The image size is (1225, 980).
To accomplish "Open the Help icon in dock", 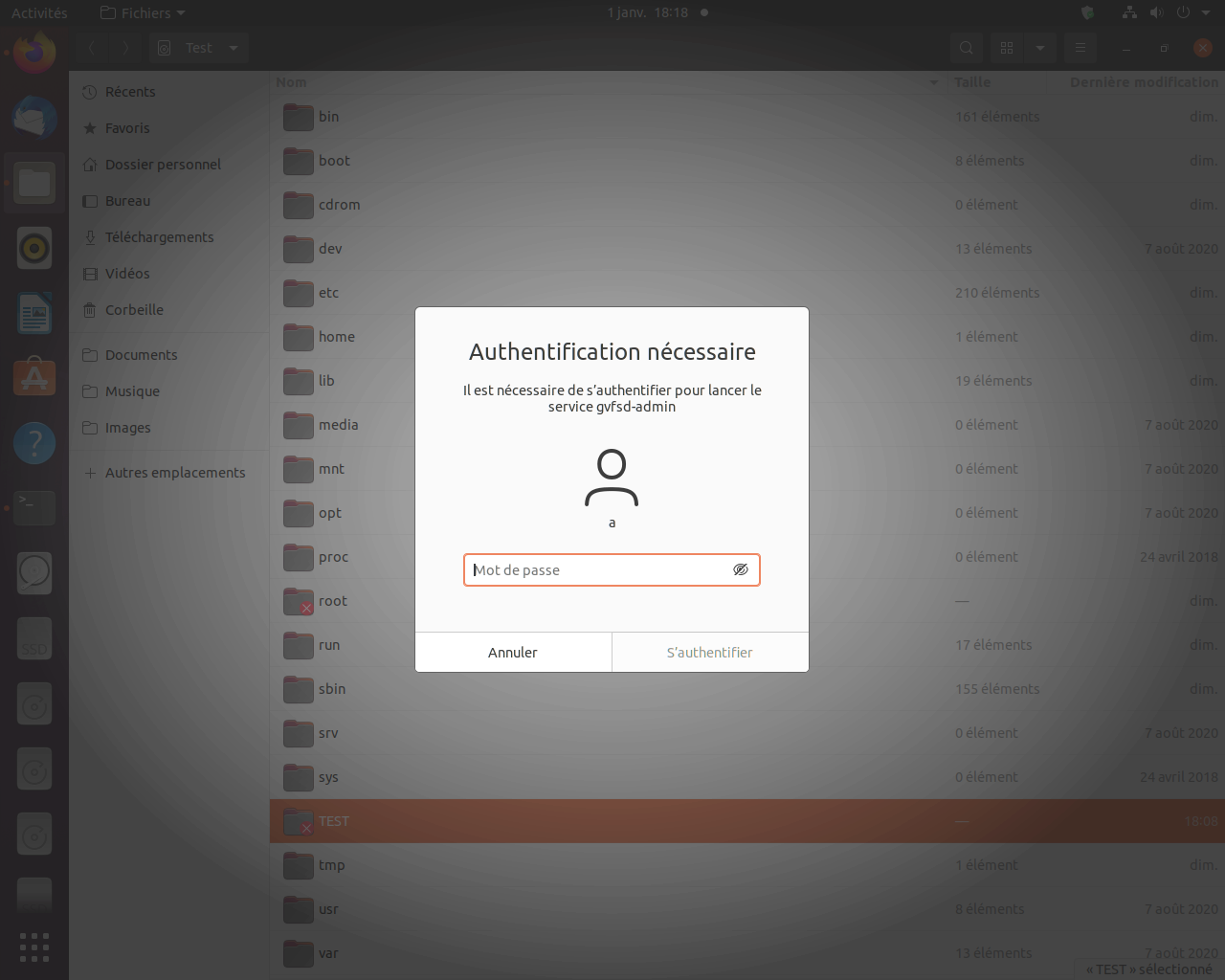I will [x=34, y=443].
